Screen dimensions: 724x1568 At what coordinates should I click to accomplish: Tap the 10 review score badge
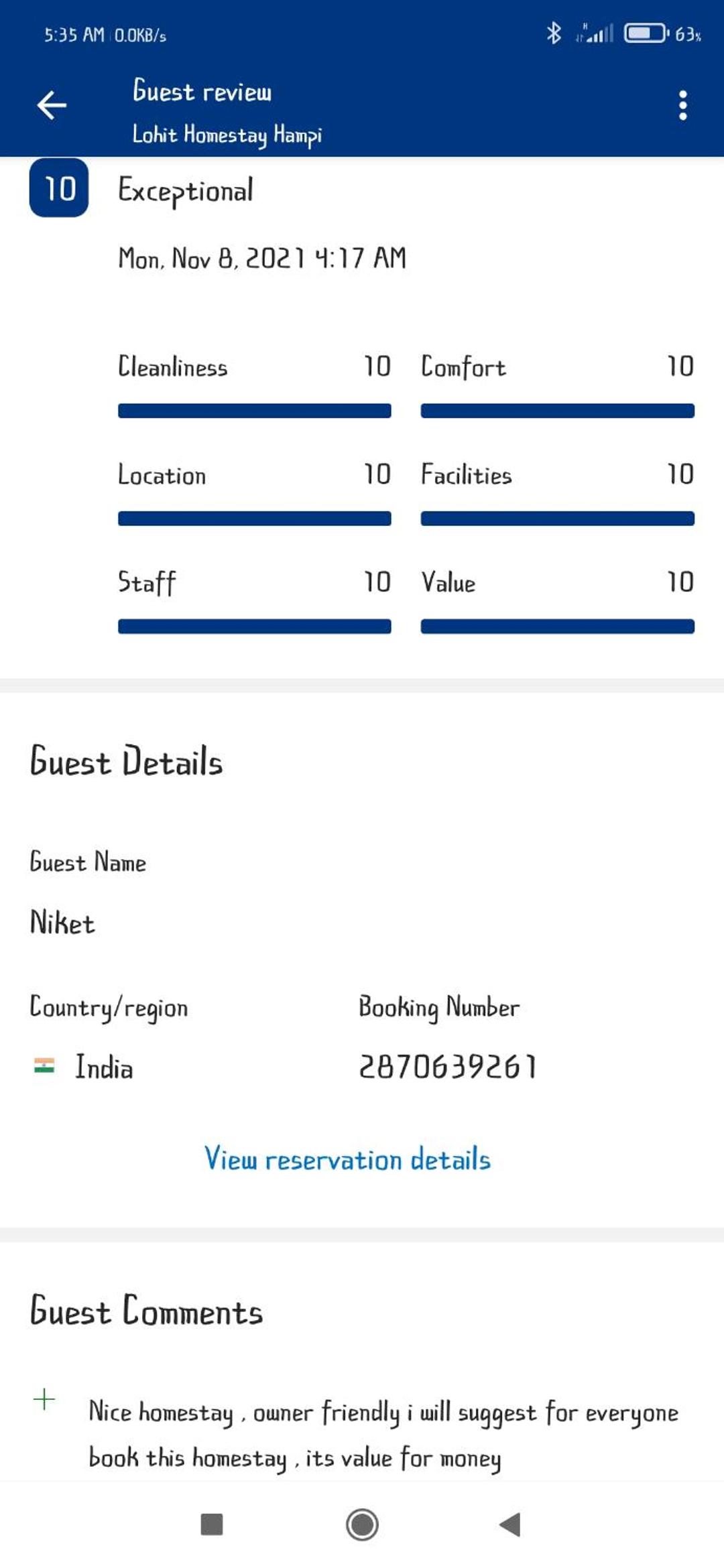59,188
